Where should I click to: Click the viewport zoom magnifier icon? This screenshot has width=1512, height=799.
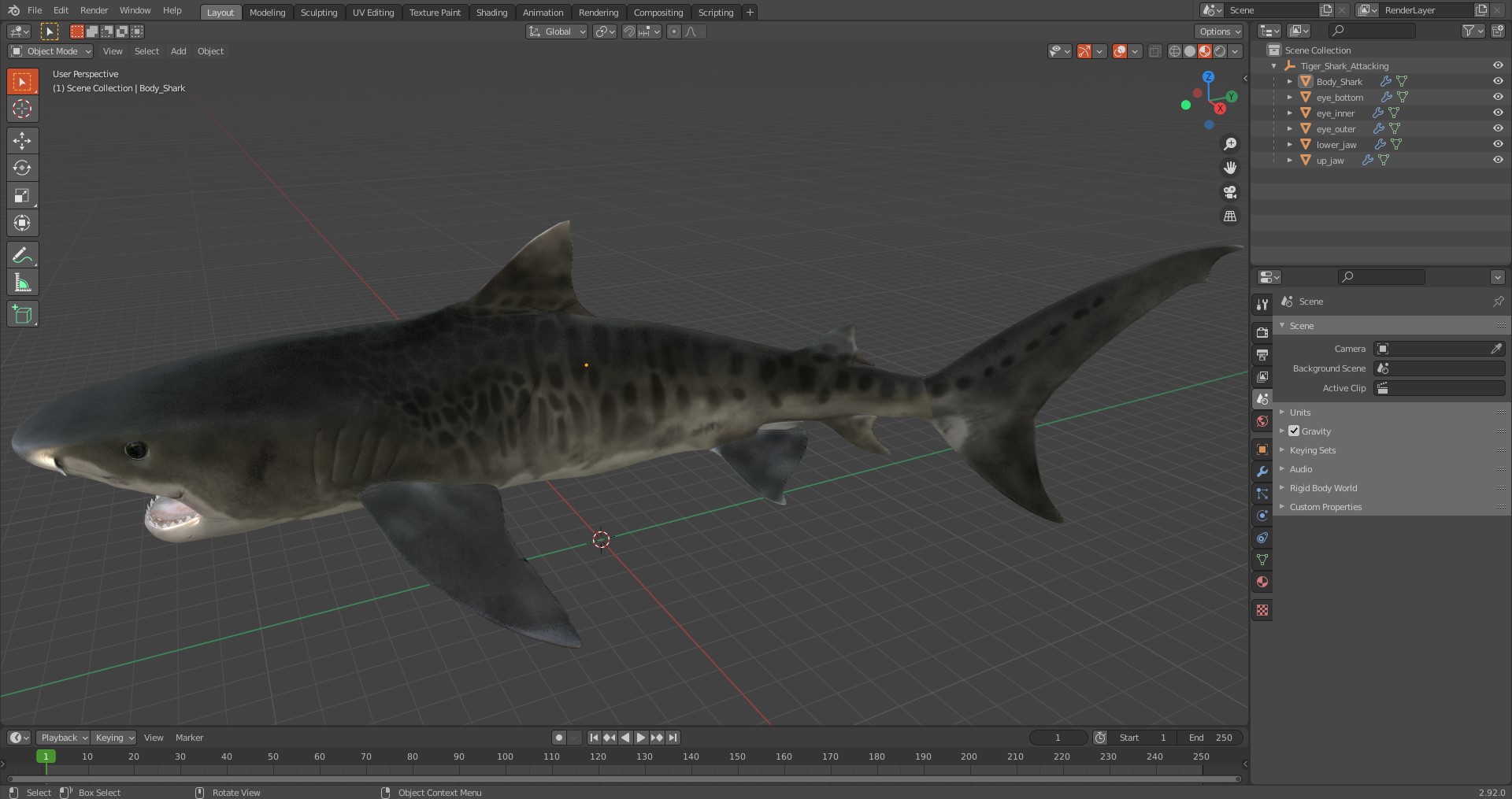pyautogui.click(x=1229, y=144)
